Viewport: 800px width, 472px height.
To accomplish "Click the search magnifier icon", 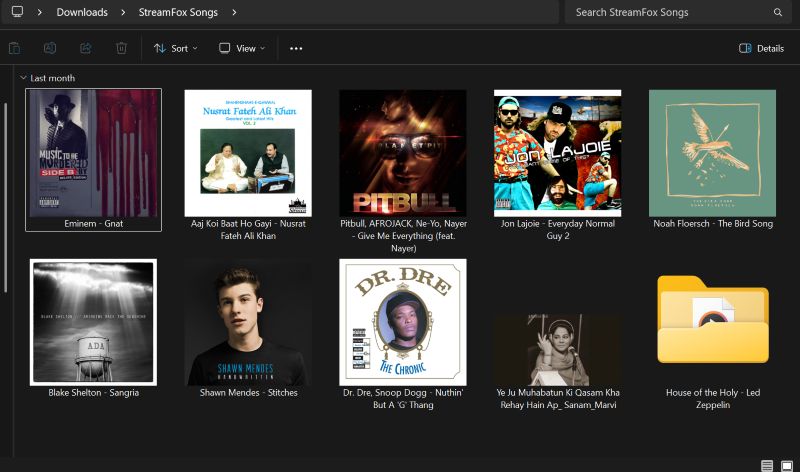I will tap(778, 12).
